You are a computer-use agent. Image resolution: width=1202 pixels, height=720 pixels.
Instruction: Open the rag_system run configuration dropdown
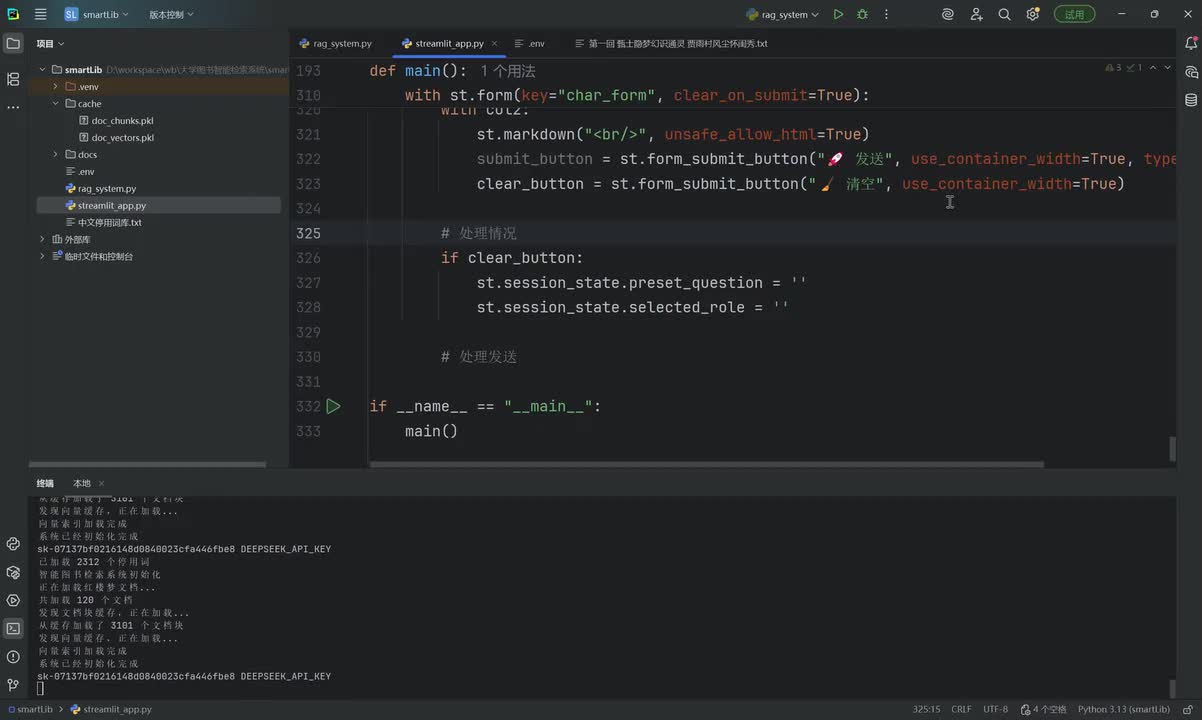782,14
